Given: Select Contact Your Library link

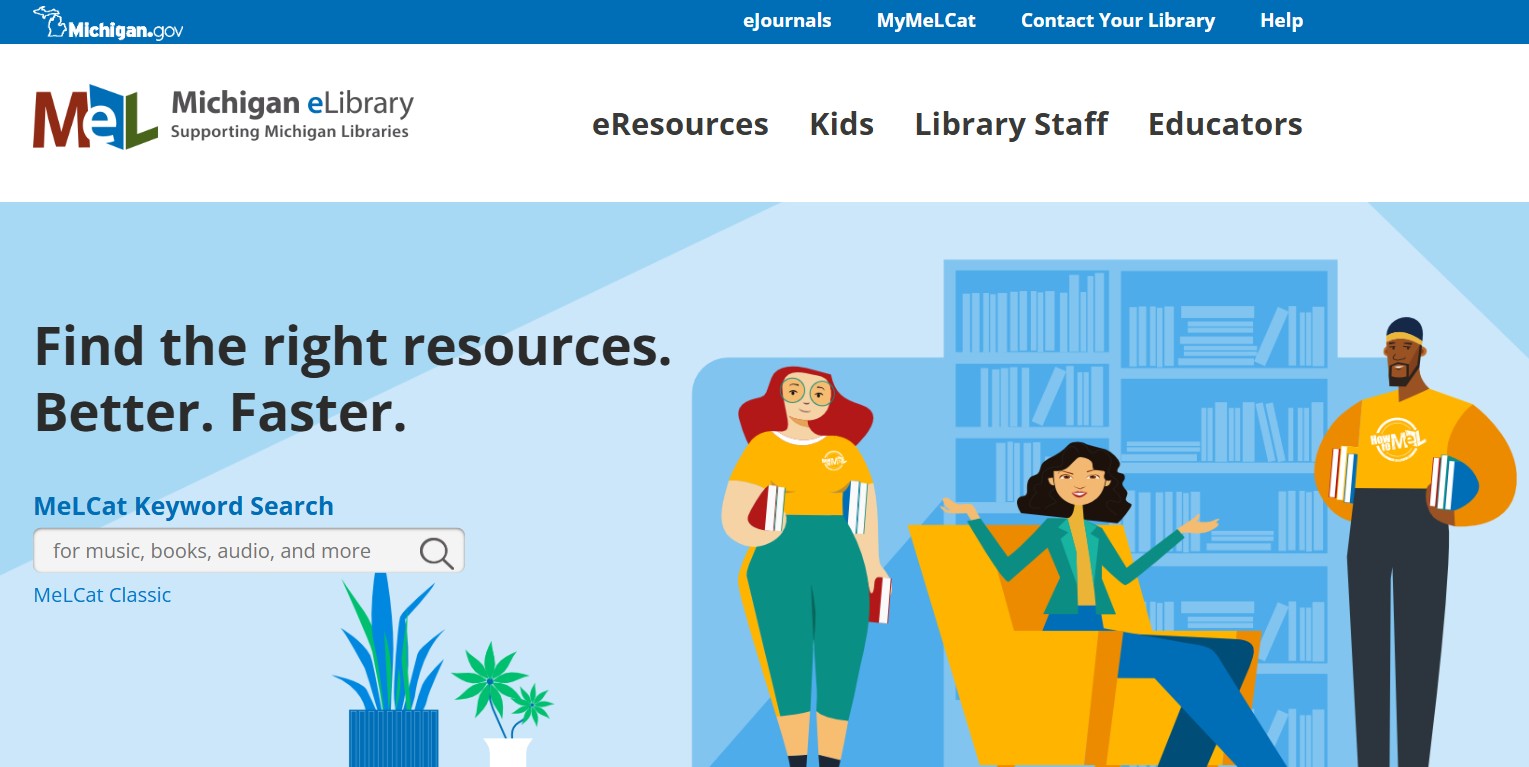Looking at the screenshot, I should coord(1118,21).
